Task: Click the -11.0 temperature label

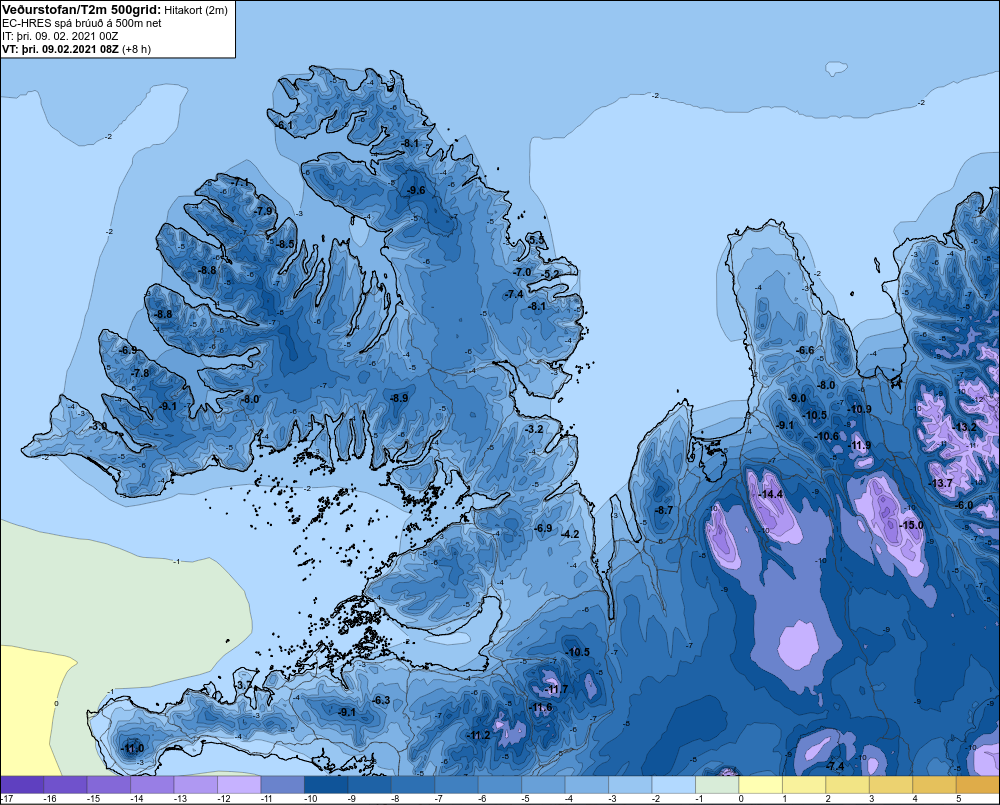Action: click(x=133, y=748)
